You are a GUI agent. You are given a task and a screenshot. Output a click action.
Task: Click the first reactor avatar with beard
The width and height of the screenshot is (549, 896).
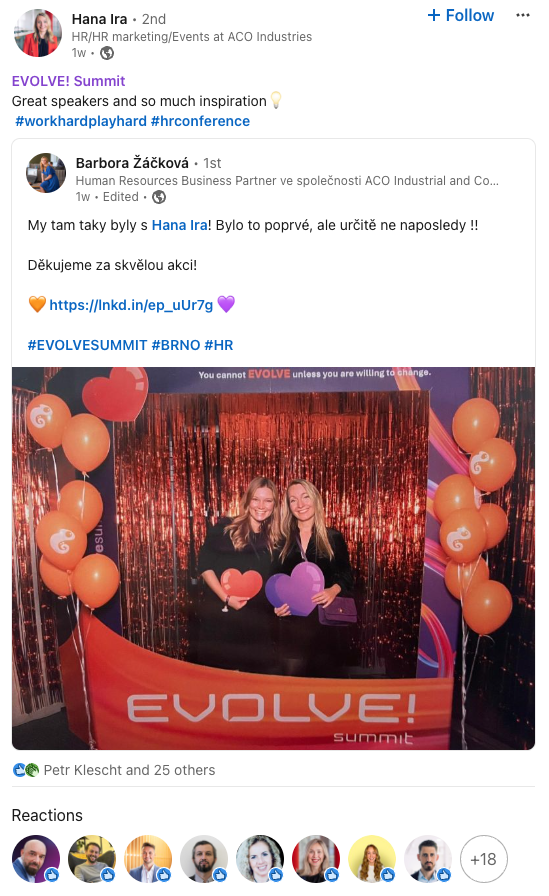[36, 859]
